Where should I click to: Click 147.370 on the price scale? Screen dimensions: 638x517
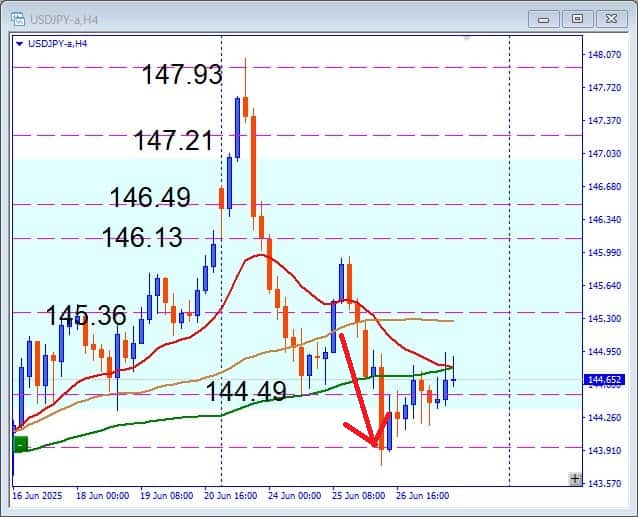pyautogui.click(x=605, y=120)
